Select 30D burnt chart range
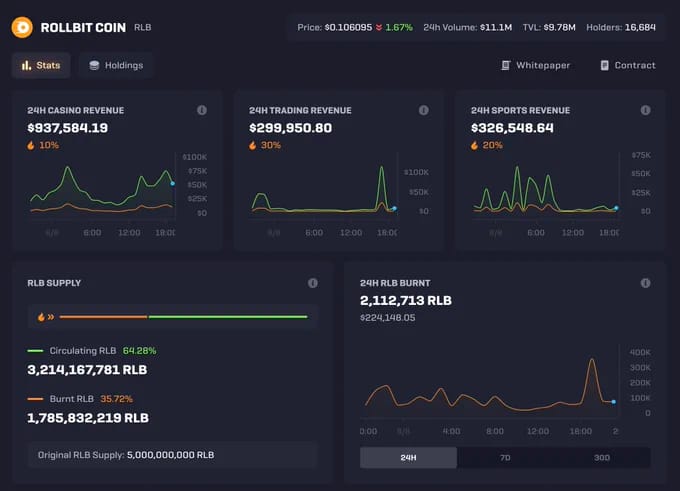Screen dimensions: 680x491 point(602,458)
